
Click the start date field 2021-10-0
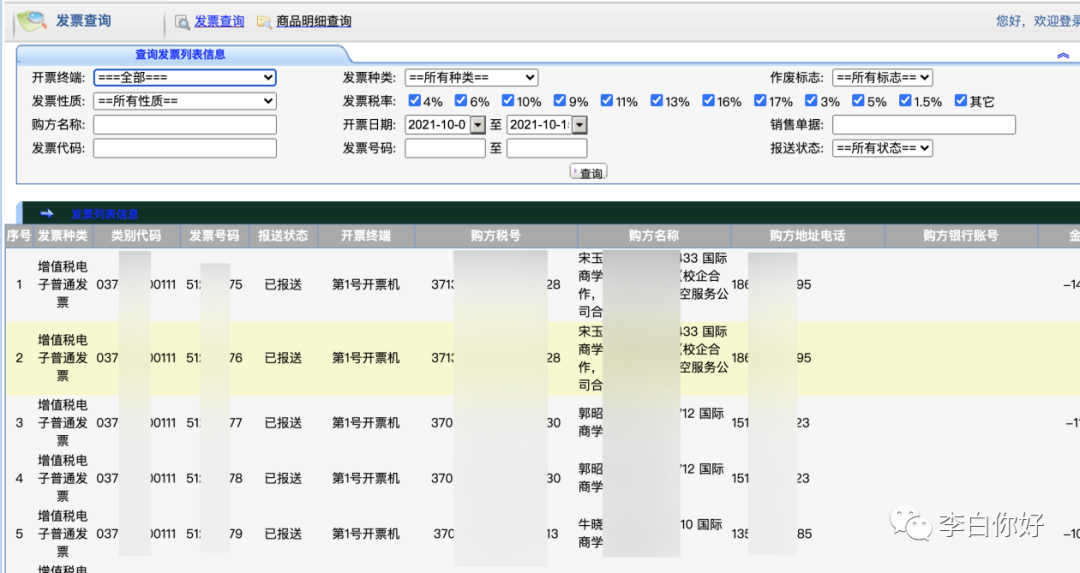point(437,125)
